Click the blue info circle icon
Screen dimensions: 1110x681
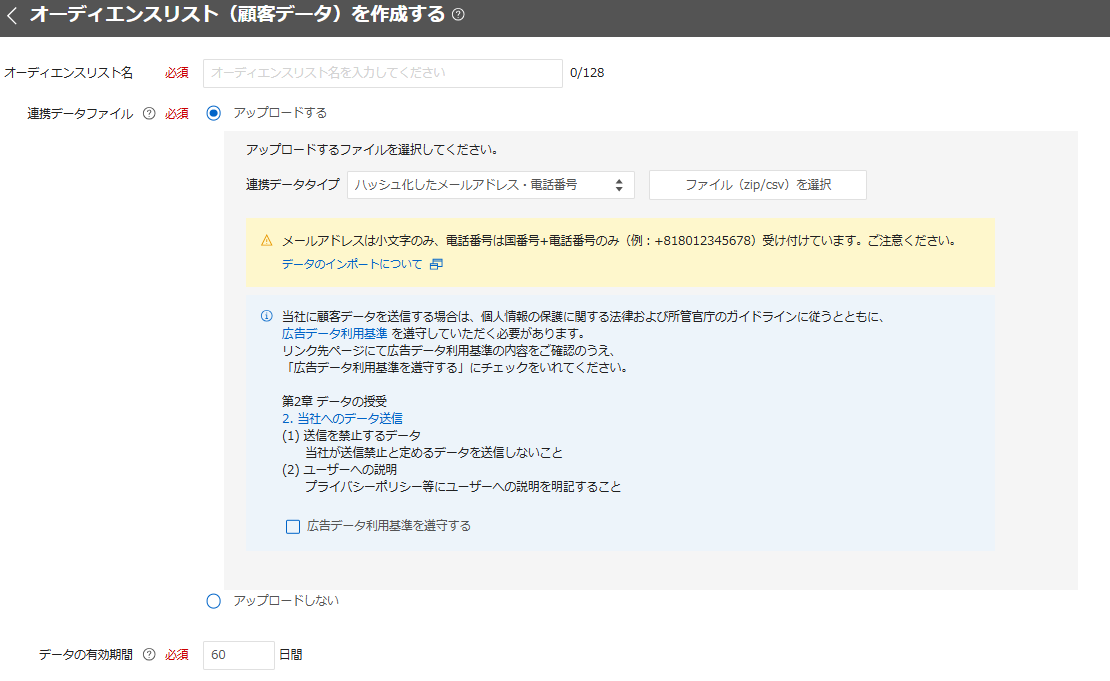pos(266,316)
